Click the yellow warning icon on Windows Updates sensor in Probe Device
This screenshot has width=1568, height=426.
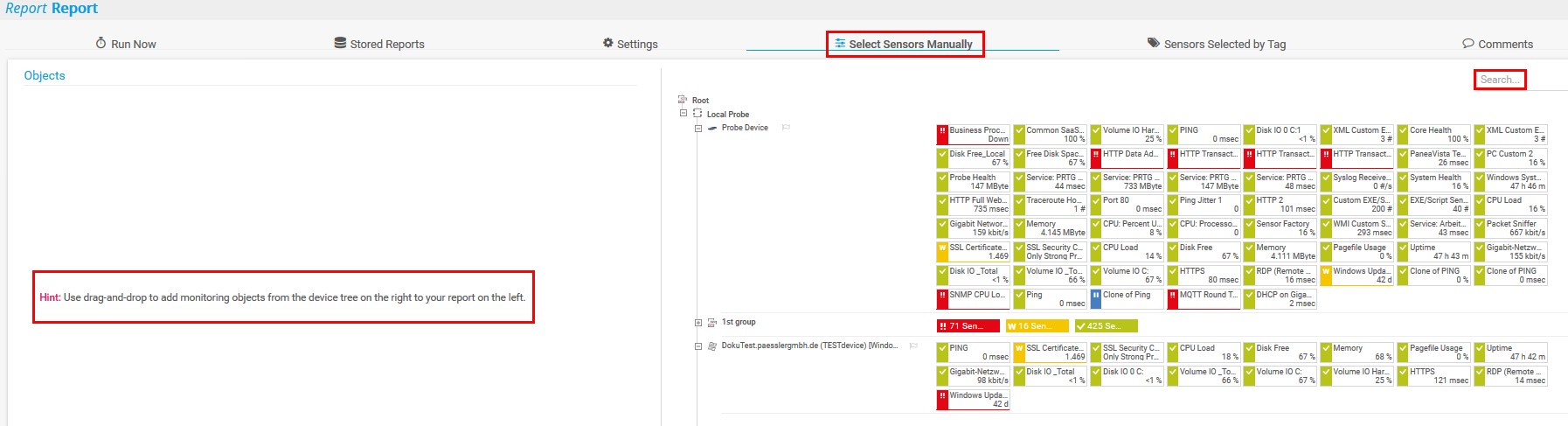[1326, 276]
